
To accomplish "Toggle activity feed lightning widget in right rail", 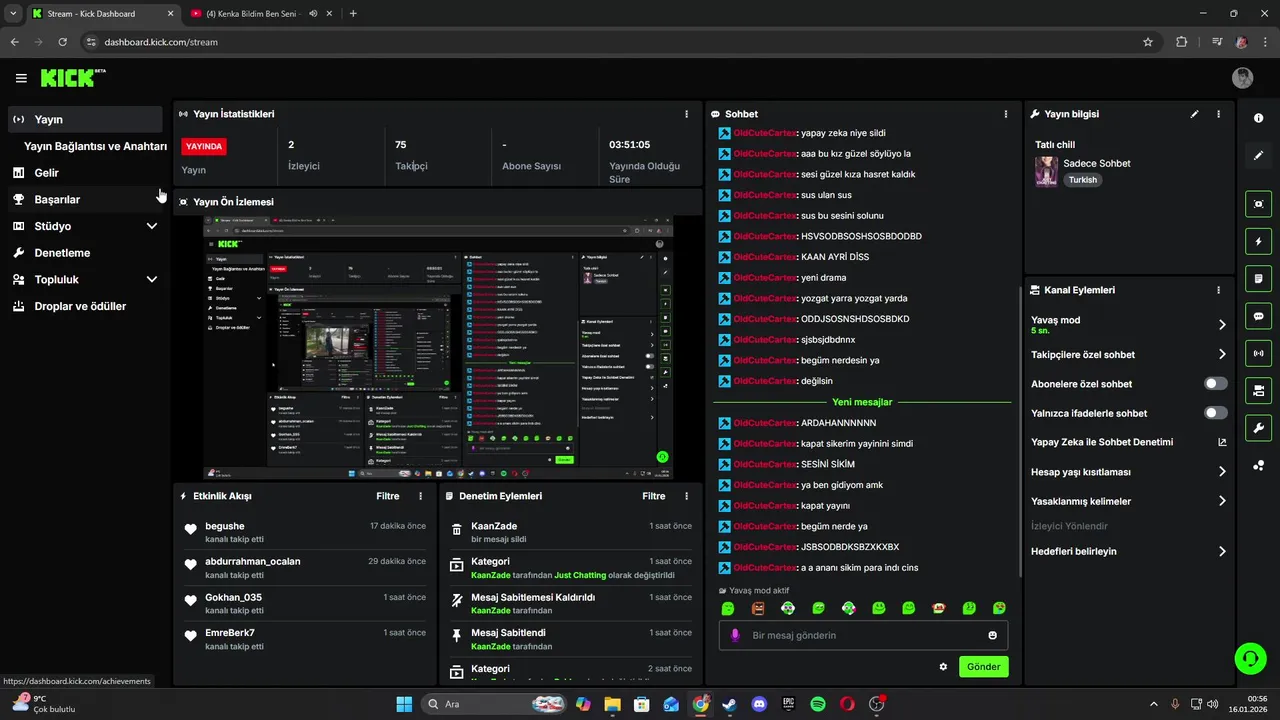I will (1258, 241).
